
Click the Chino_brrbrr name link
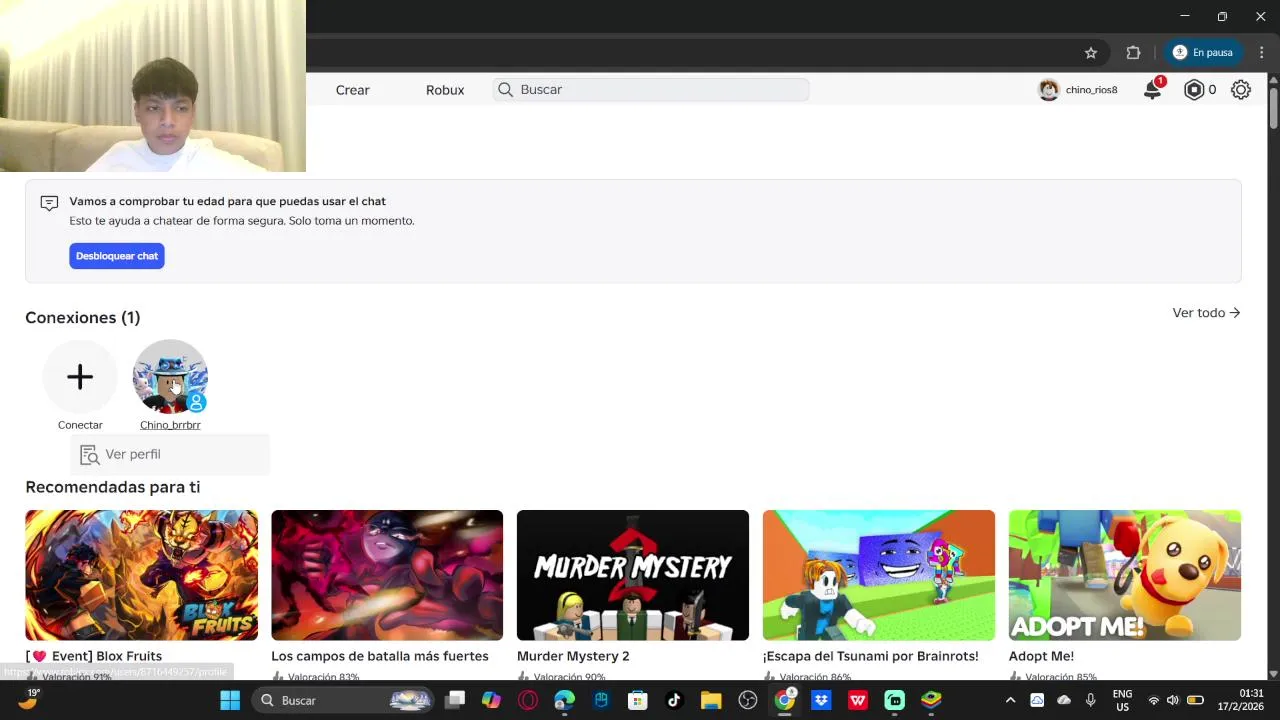[x=170, y=425]
